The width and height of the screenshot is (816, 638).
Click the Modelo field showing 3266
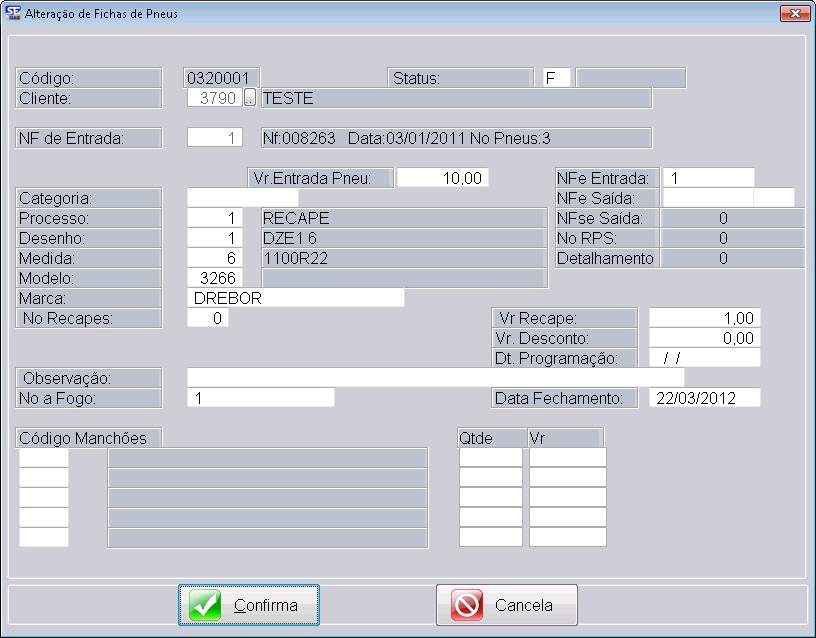point(215,278)
